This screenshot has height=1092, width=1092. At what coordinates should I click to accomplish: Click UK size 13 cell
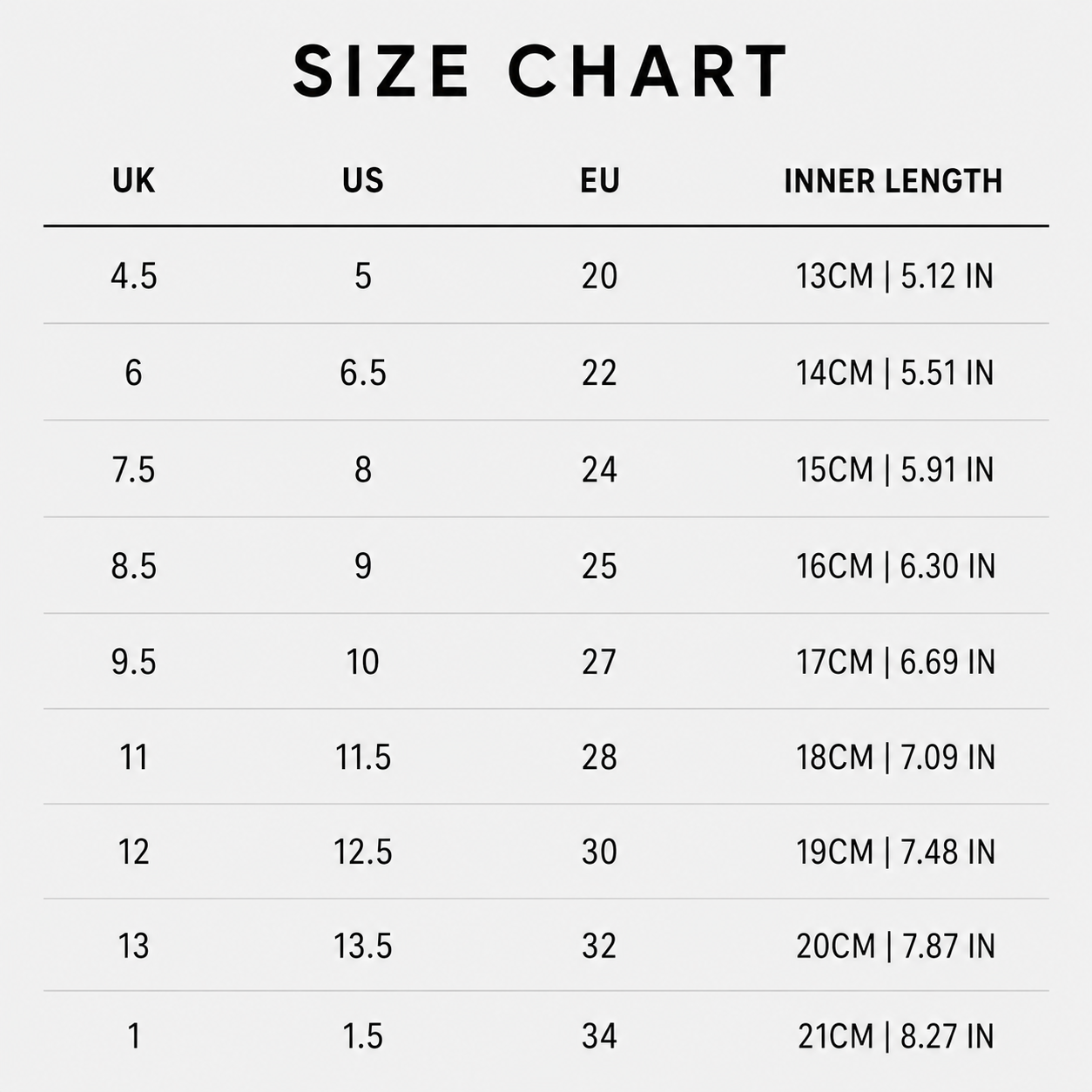133,946
